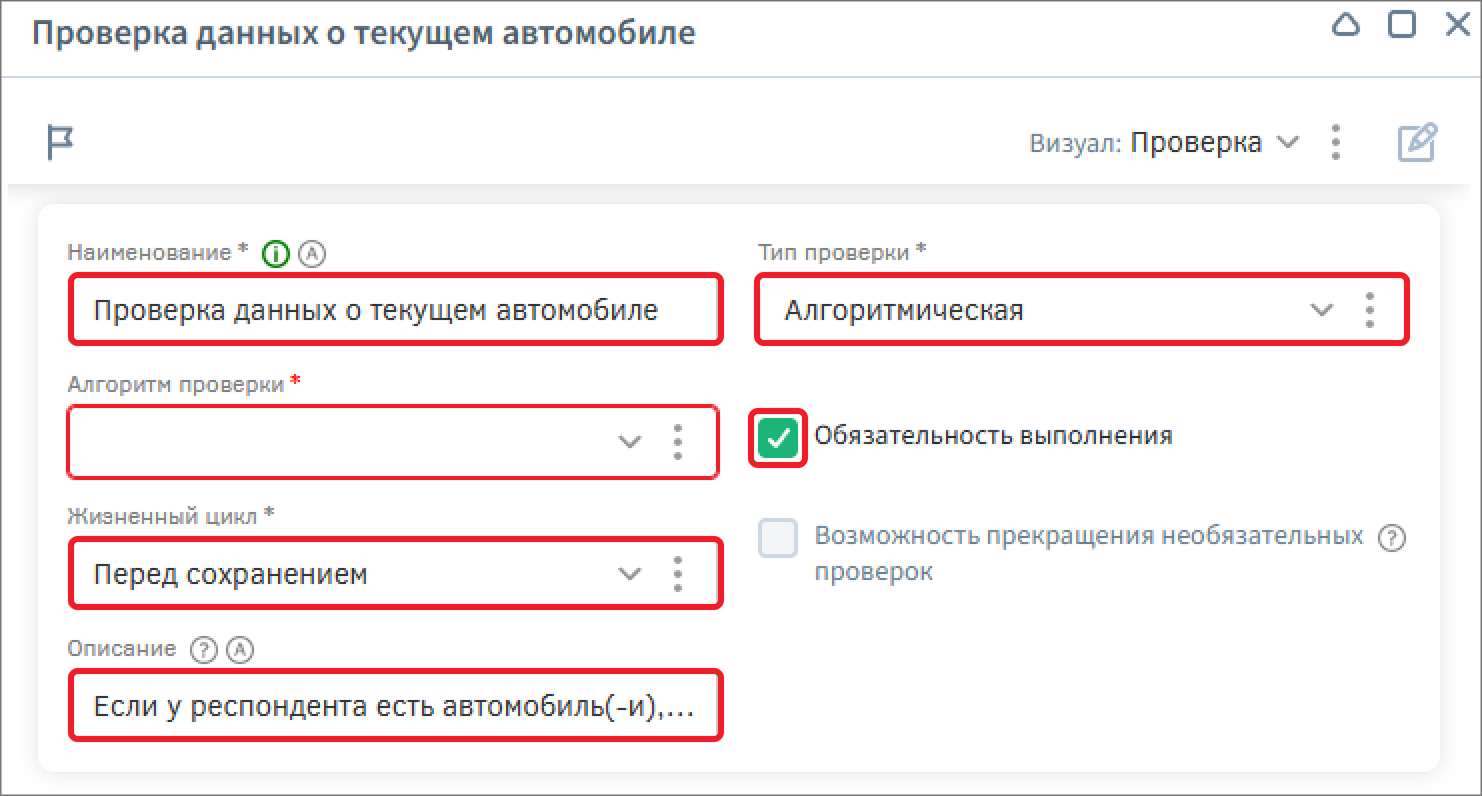
Task: Expand the Алгоритм проверки dropdown arrow
Action: (x=629, y=441)
